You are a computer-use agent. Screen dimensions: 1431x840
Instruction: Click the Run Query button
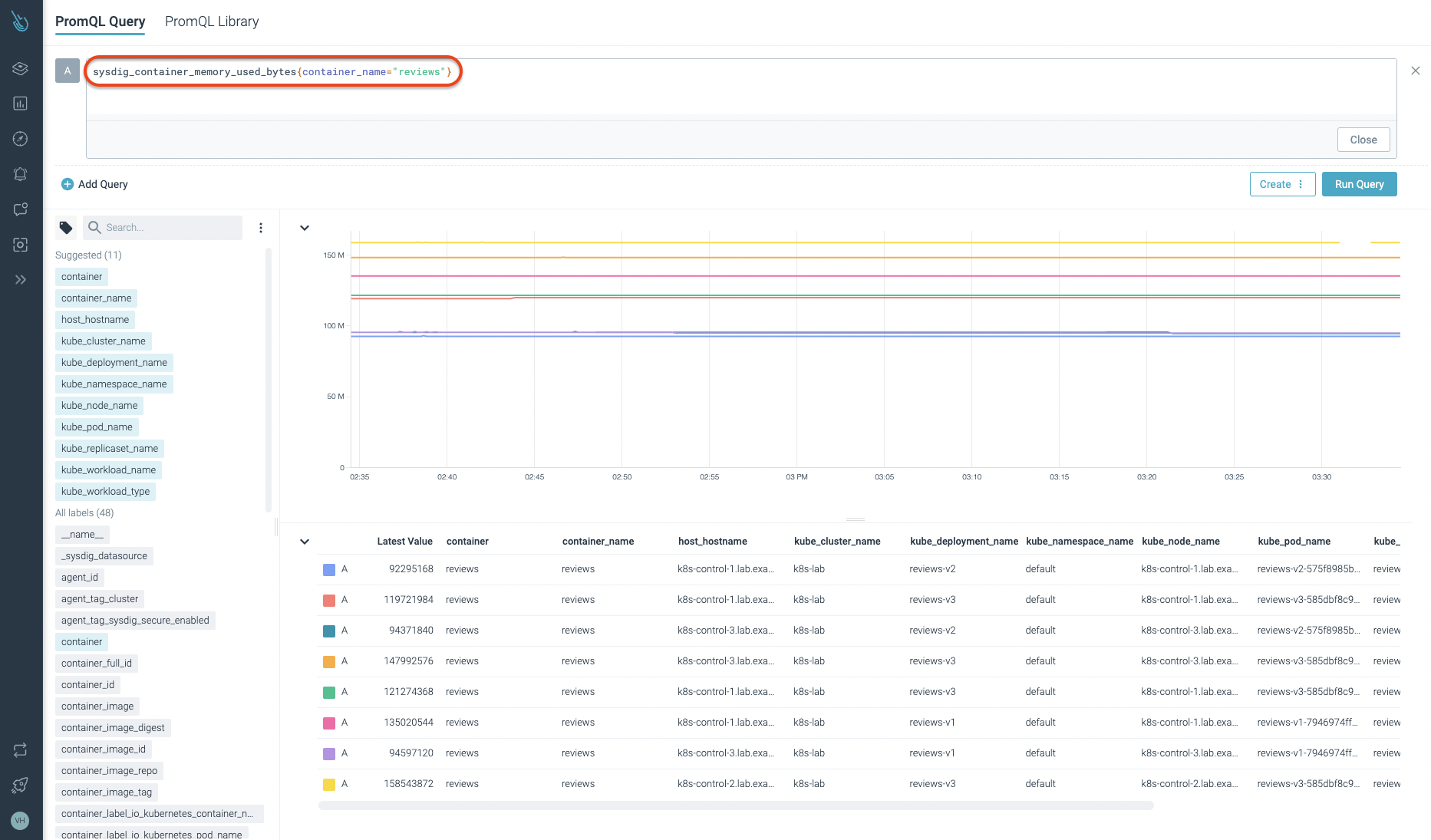point(1358,184)
